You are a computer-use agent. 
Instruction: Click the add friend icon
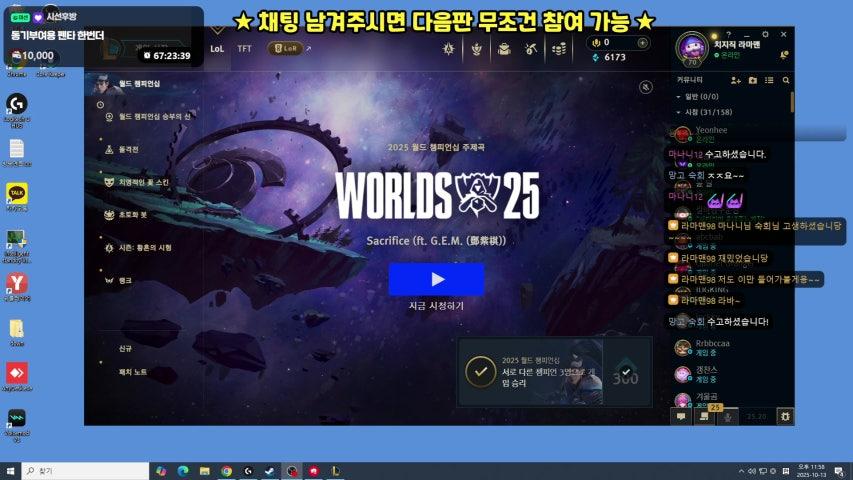(736, 80)
